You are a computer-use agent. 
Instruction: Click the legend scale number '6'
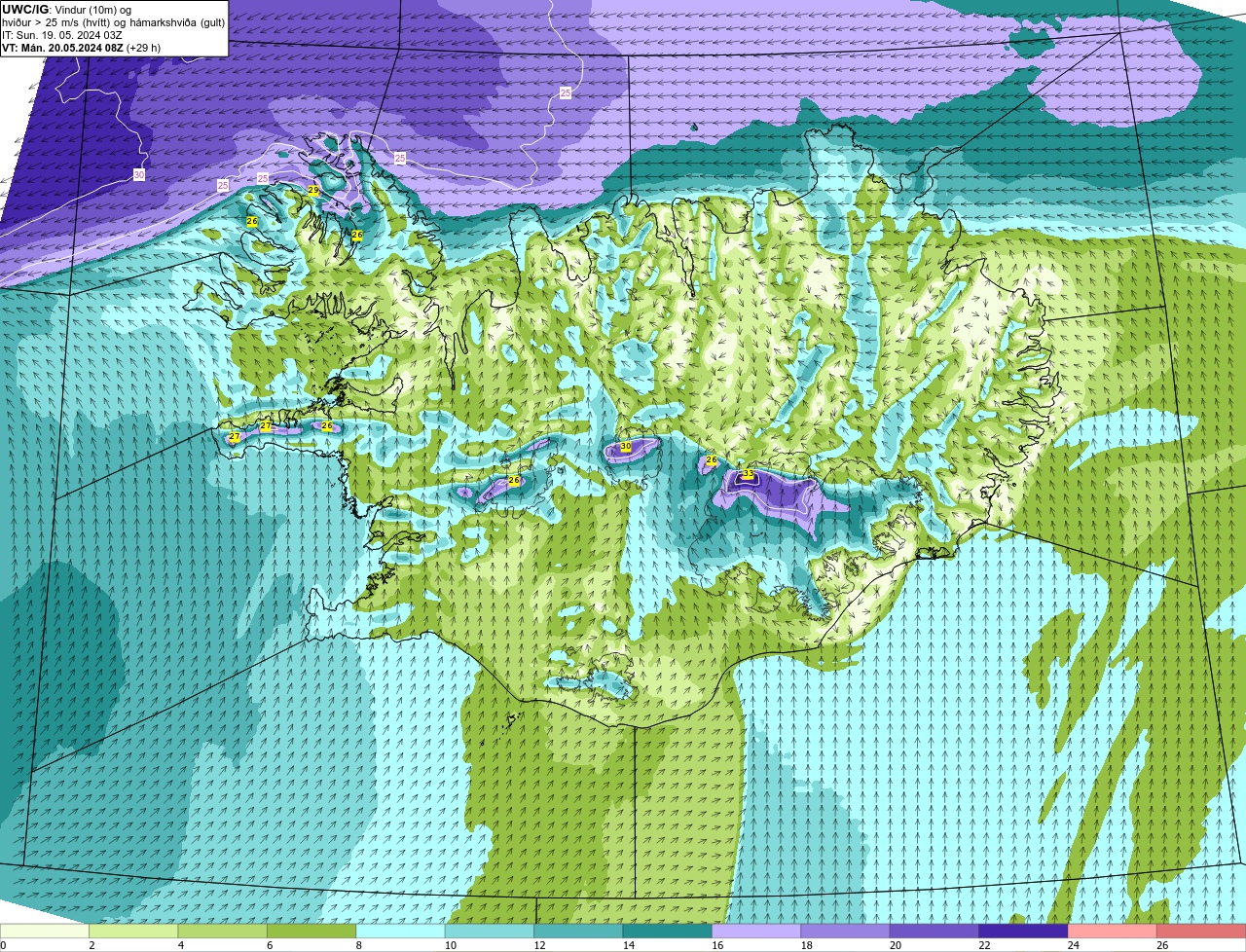[270, 945]
